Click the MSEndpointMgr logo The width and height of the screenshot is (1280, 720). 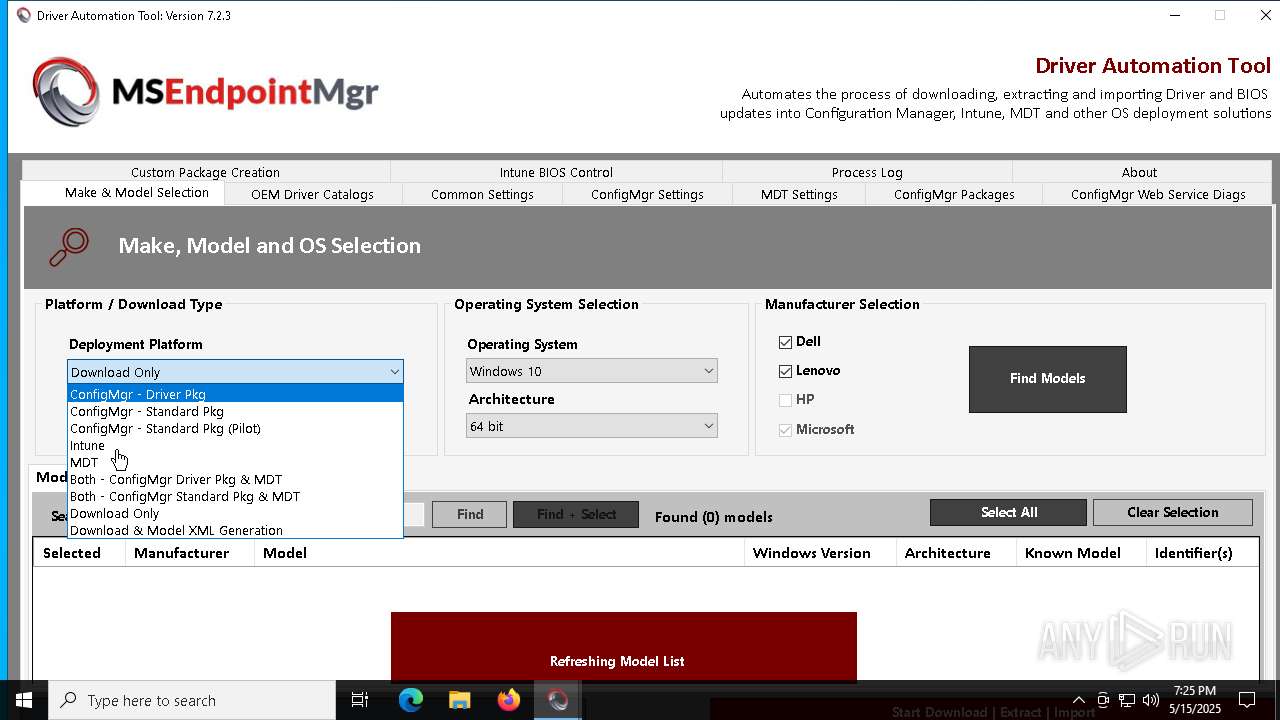(205, 92)
